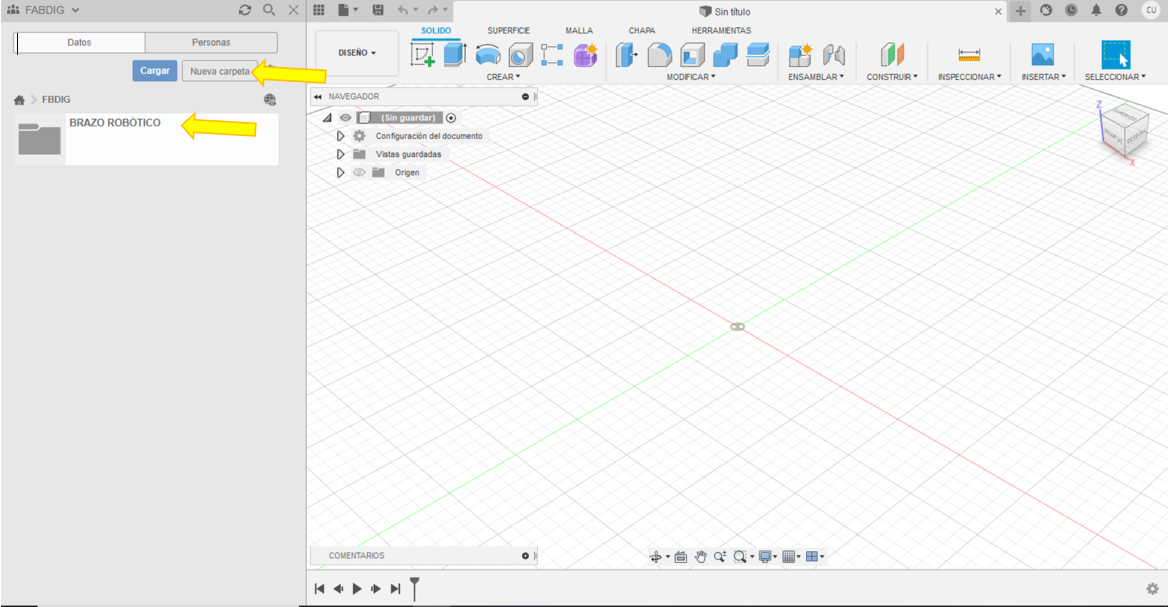The width and height of the screenshot is (1170, 607).
Task: Open the Viewports layout icon
Action: click(812, 557)
